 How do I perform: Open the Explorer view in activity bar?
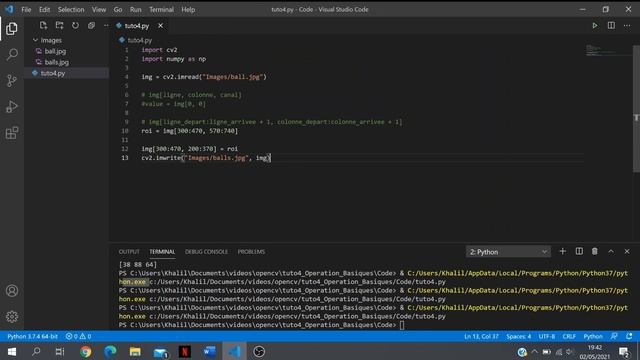coord(12,29)
